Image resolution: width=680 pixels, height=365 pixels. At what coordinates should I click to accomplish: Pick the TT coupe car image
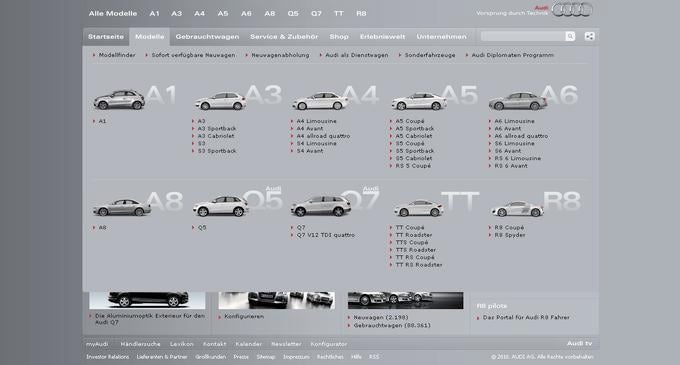point(418,208)
